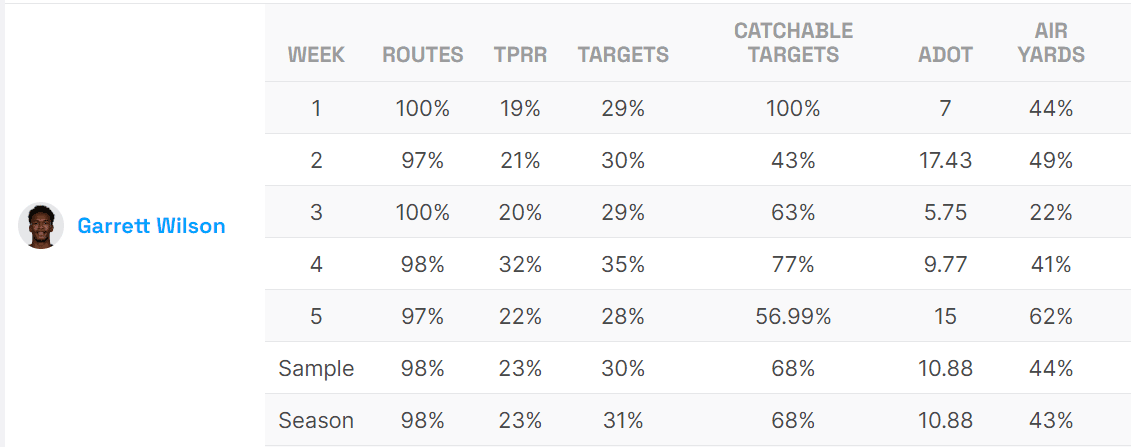This screenshot has height=447, width=1131.
Task: Sort by the ADOT column header
Action: (x=945, y=55)
